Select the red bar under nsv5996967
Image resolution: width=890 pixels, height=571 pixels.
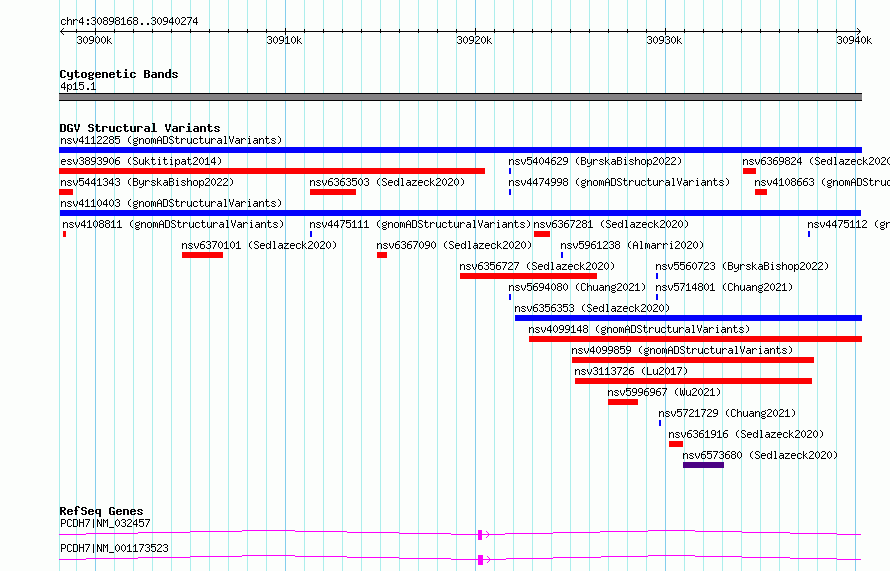pos(623,402)
